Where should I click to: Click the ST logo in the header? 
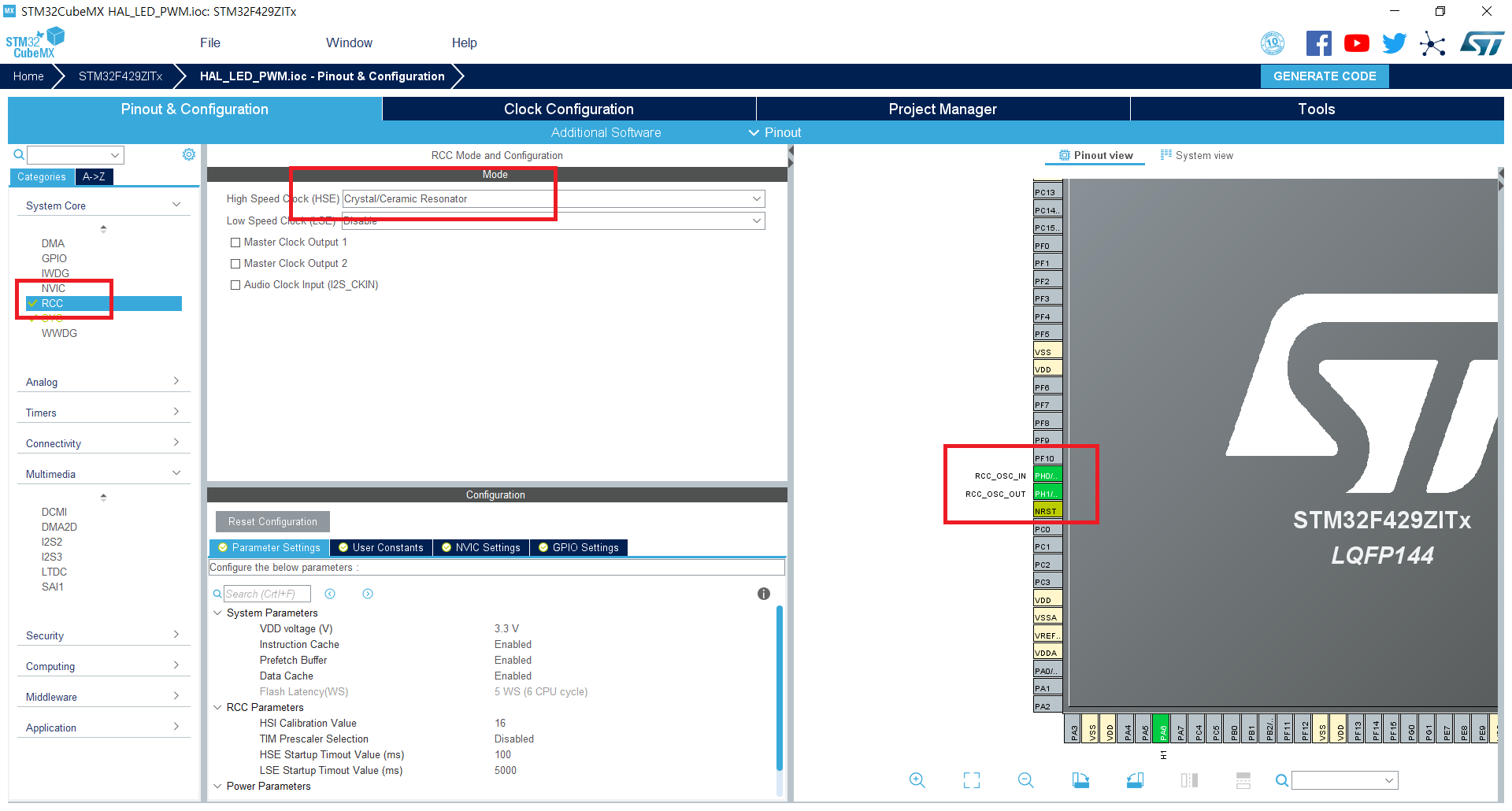coord(1482,43)
